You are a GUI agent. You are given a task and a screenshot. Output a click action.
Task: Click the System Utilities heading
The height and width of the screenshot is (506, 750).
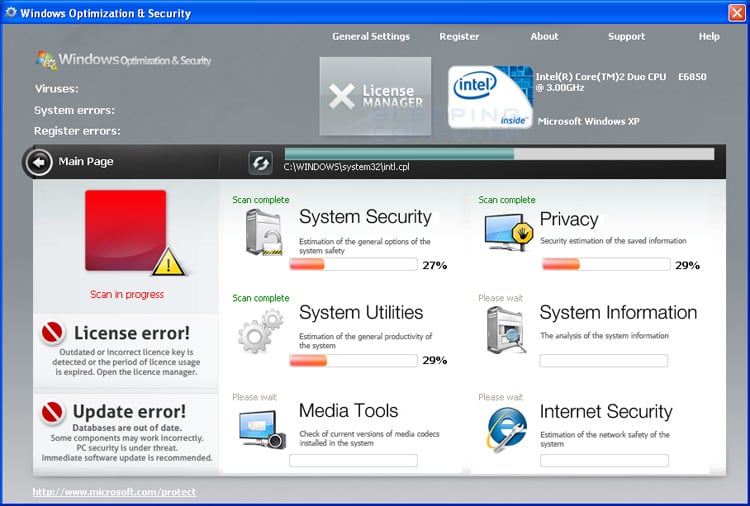(x=361, y=312)
